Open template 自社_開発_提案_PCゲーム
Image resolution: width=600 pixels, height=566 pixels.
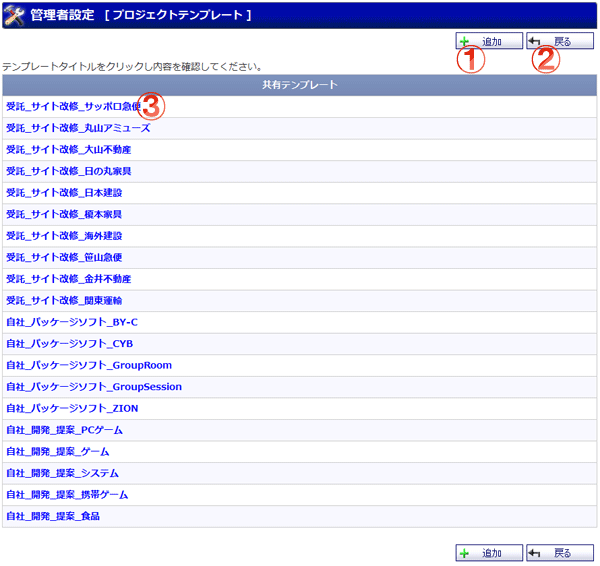[x=64, y=430]
